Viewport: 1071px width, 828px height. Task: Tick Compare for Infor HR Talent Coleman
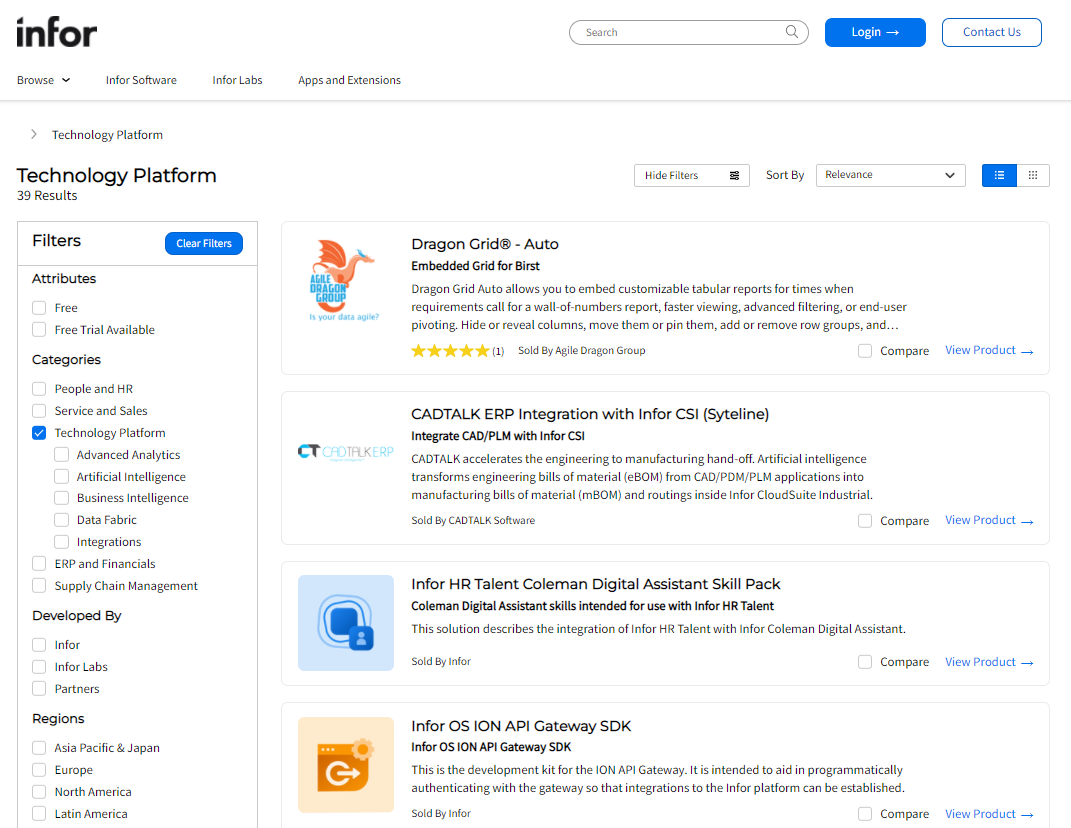pos(865,662)
